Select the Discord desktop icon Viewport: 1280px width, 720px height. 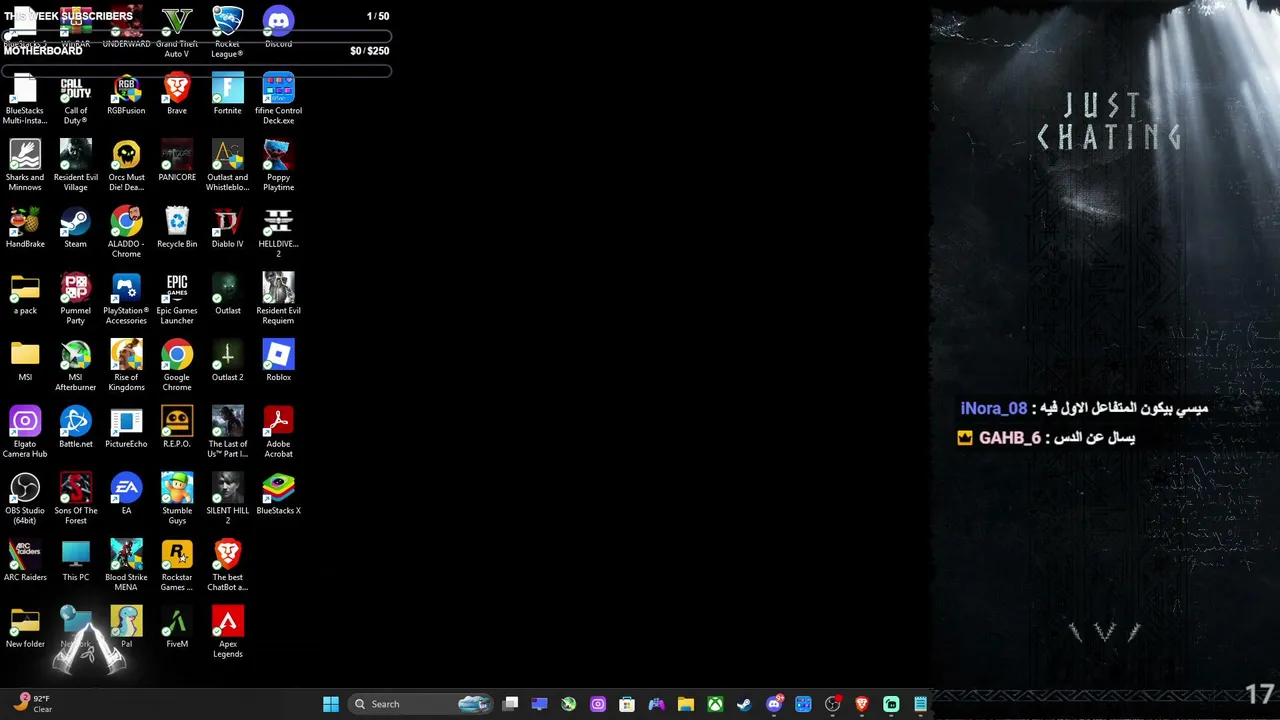pos(278,27)
